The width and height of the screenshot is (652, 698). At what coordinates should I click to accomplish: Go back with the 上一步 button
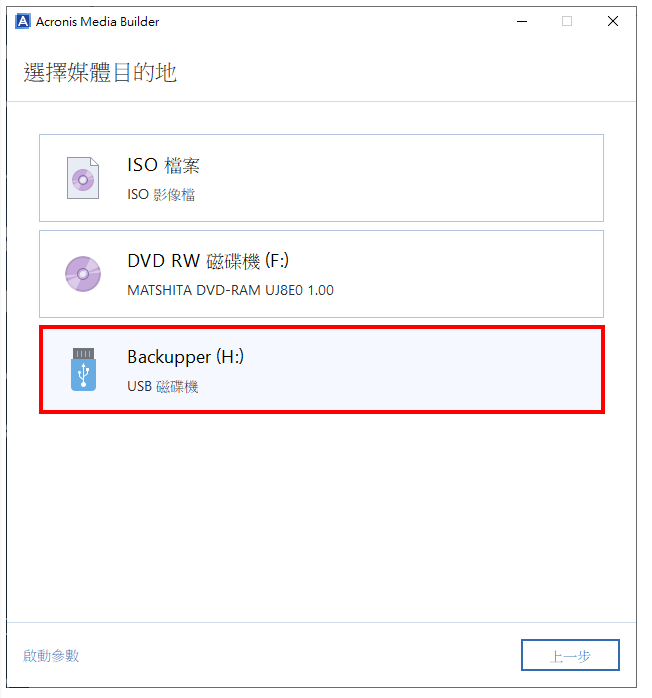(x=570, y=655)
